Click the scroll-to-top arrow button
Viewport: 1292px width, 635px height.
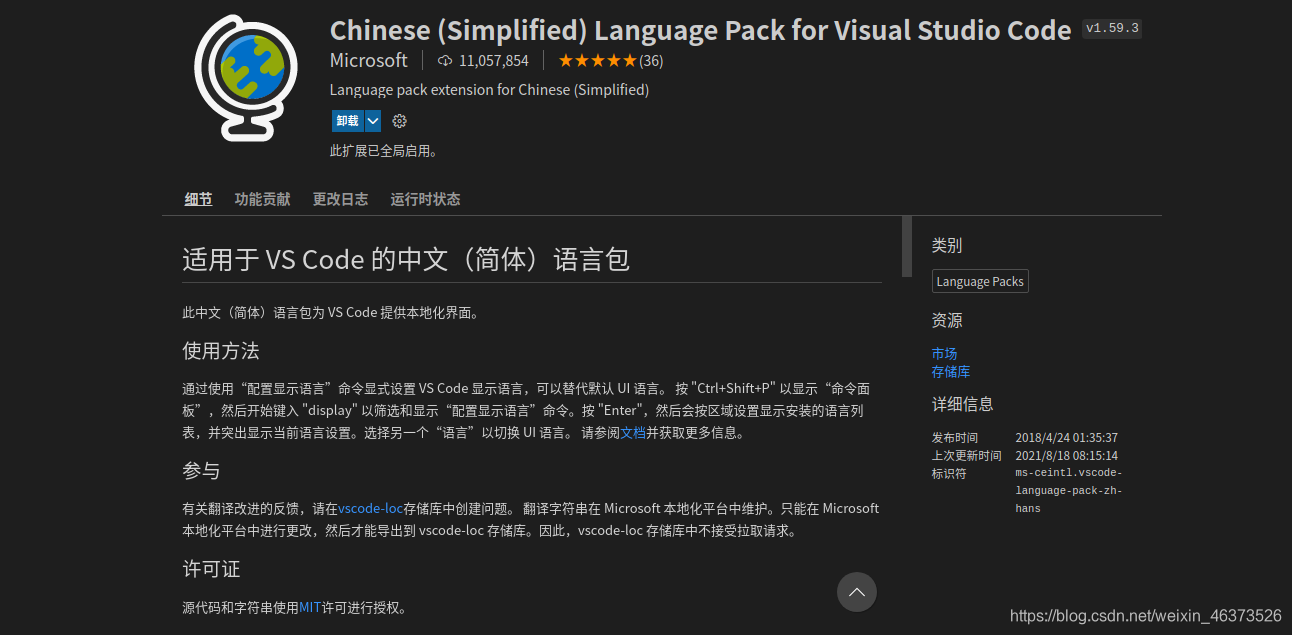coord(857,592)
